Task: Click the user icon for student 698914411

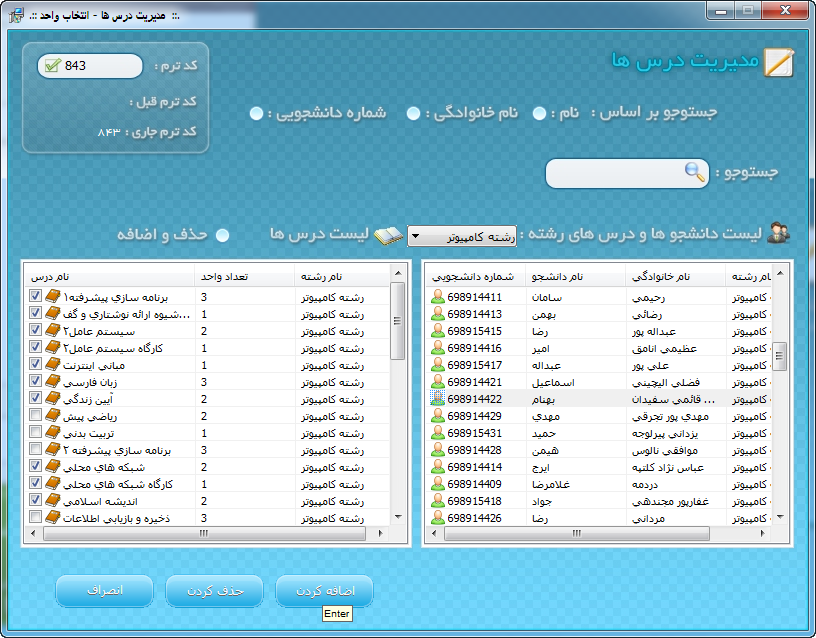Action: click(x=437, y=297)
